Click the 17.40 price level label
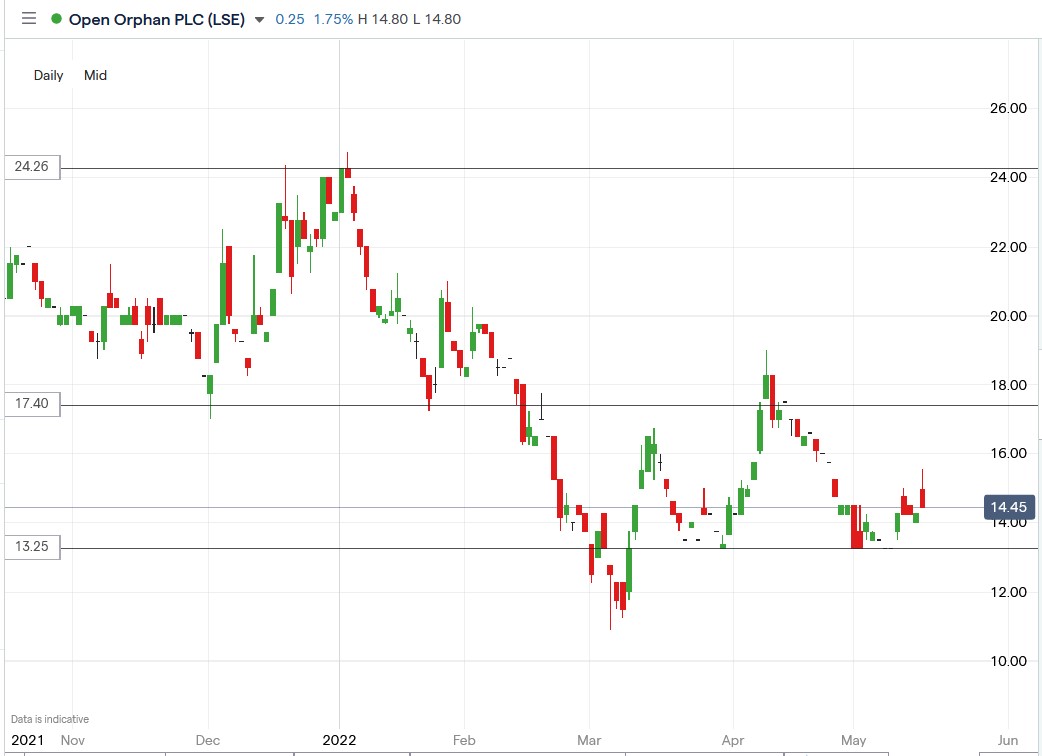The image size is (1042, 756). (31, 404)
